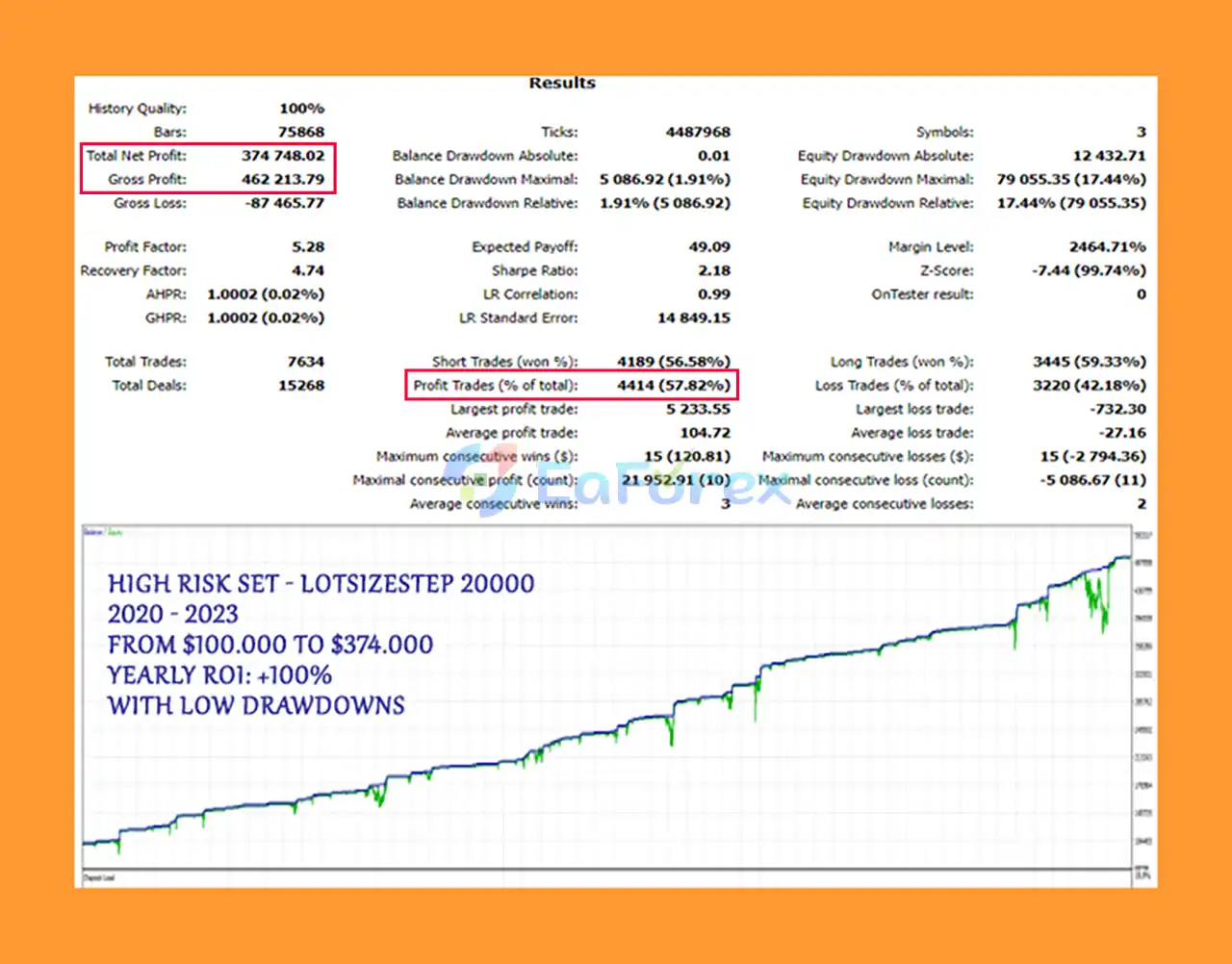Click the Short Trades value 4189 (56.58%)

(673, 362)
